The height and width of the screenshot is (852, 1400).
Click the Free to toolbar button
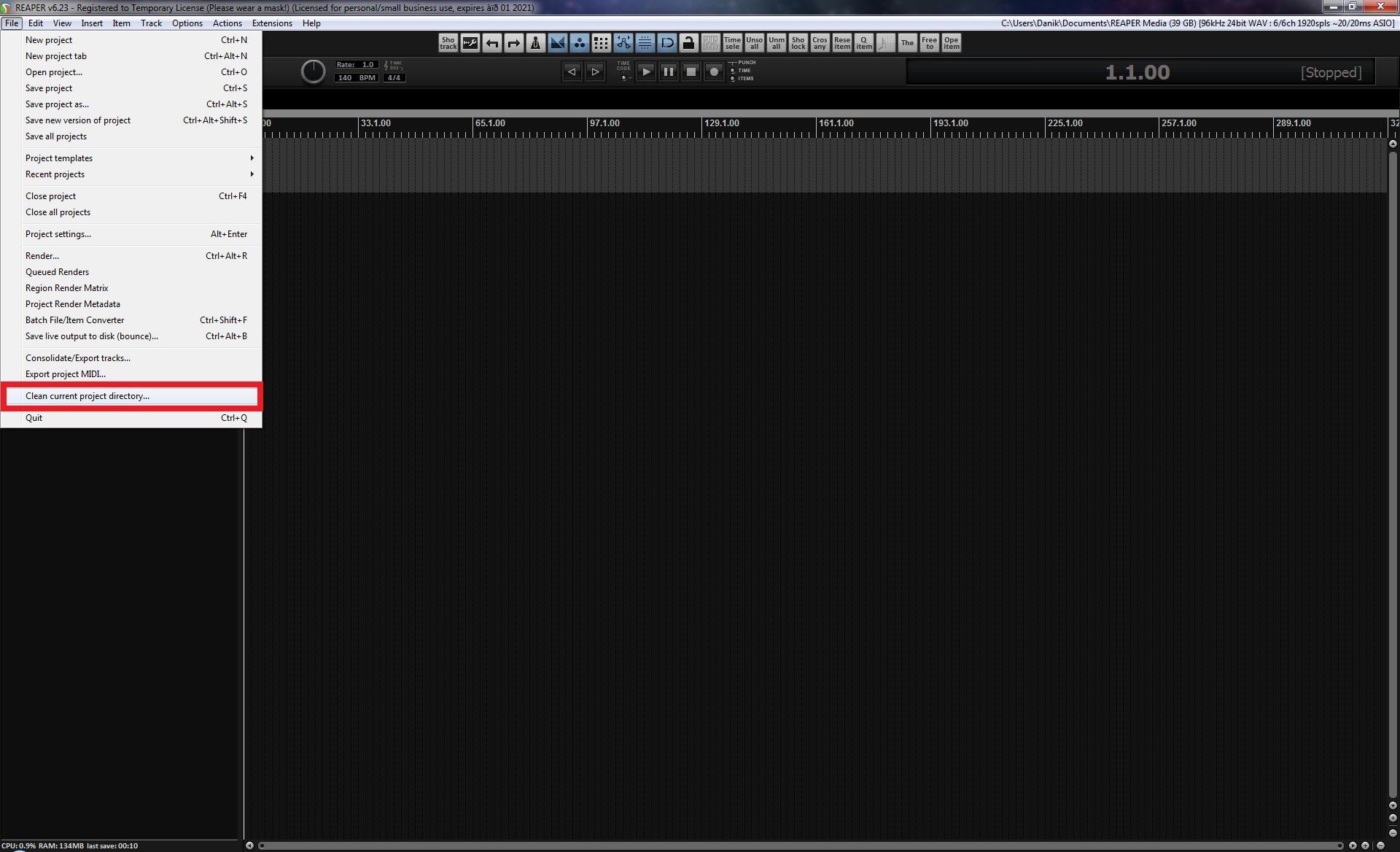pyautogui.click(x=929, y=43)
